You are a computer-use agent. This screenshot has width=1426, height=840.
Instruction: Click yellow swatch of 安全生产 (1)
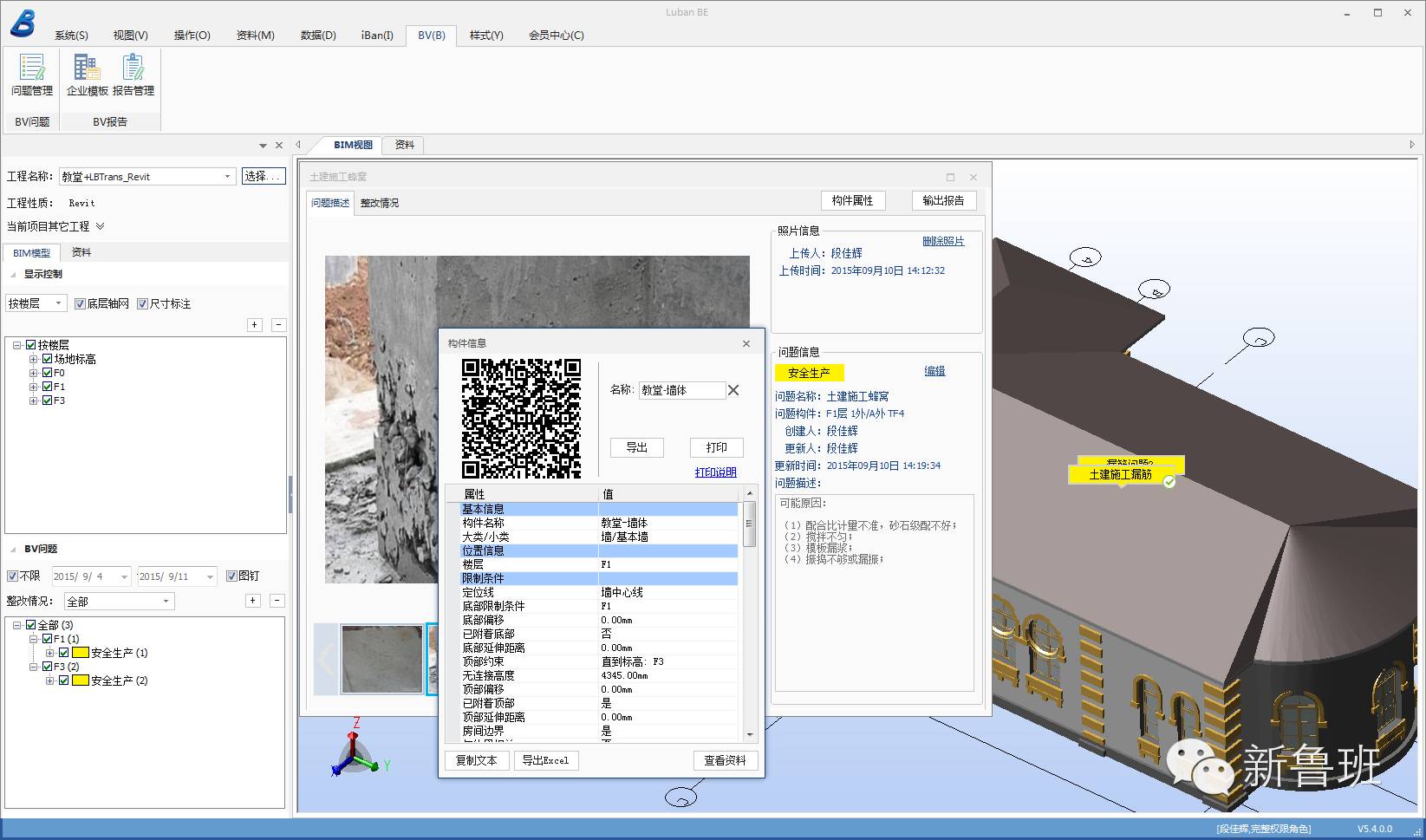81,653
